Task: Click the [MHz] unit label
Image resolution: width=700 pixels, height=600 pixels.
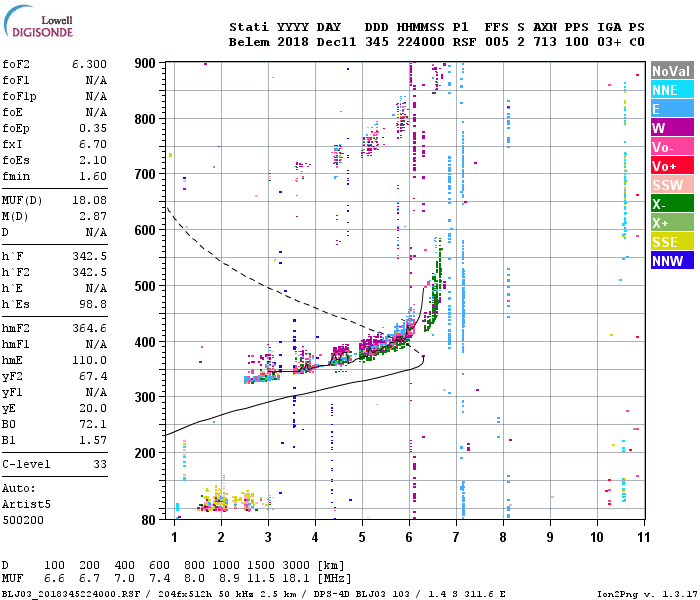Action: click(334, 579)
